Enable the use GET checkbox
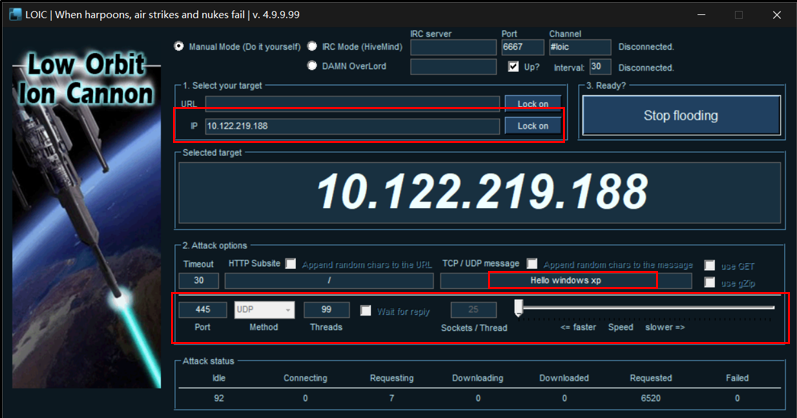Screen dimensions: 797x418 click(x=710, y=265)
